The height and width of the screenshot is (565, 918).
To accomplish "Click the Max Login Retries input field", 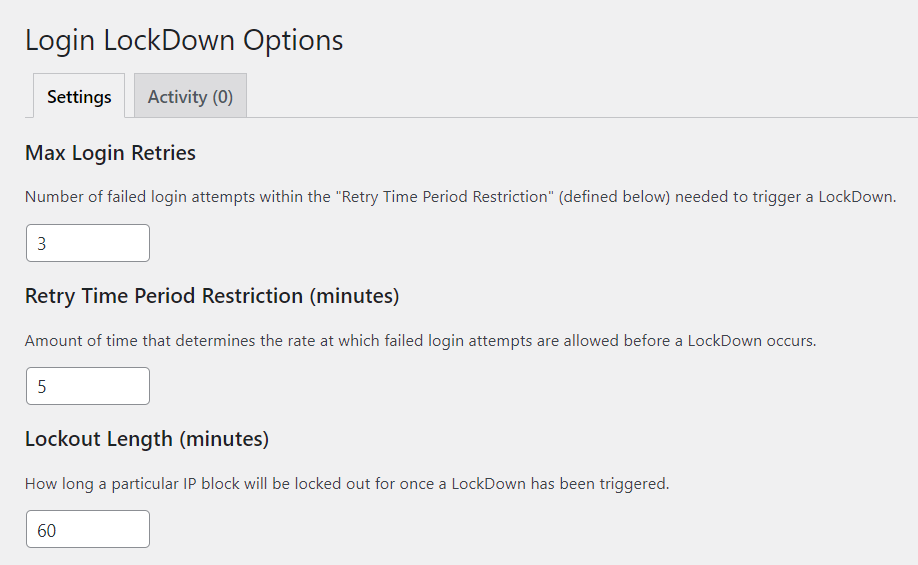I will click(x=88, y=243).
